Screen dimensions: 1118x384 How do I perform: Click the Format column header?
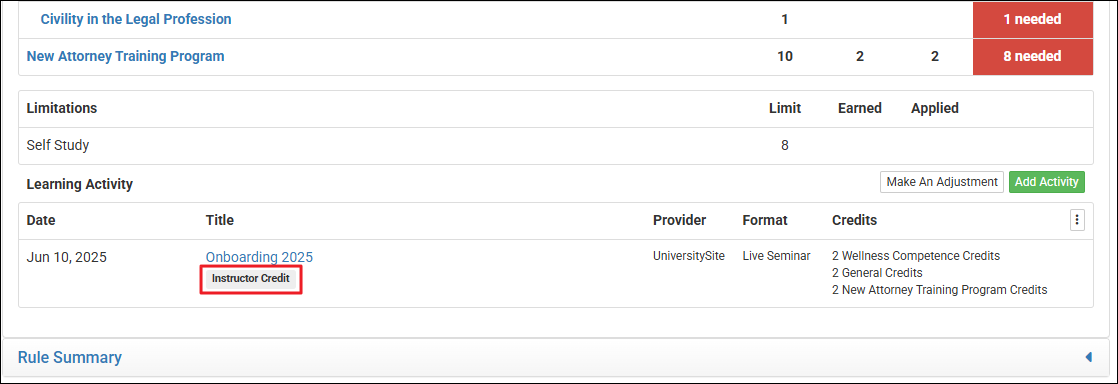point(765,221)
